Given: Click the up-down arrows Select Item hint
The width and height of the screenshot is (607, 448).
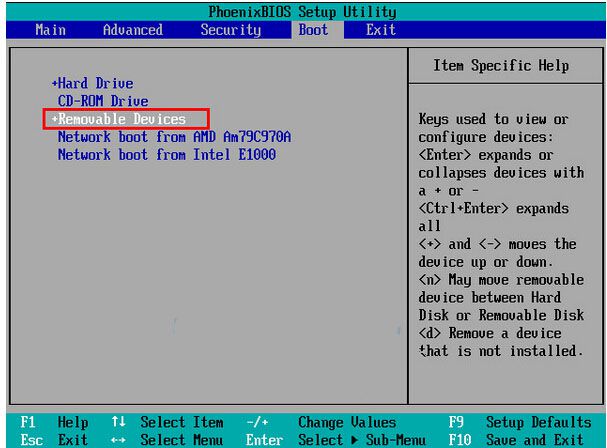Looking at the screenshot, I should click(165, 422).
